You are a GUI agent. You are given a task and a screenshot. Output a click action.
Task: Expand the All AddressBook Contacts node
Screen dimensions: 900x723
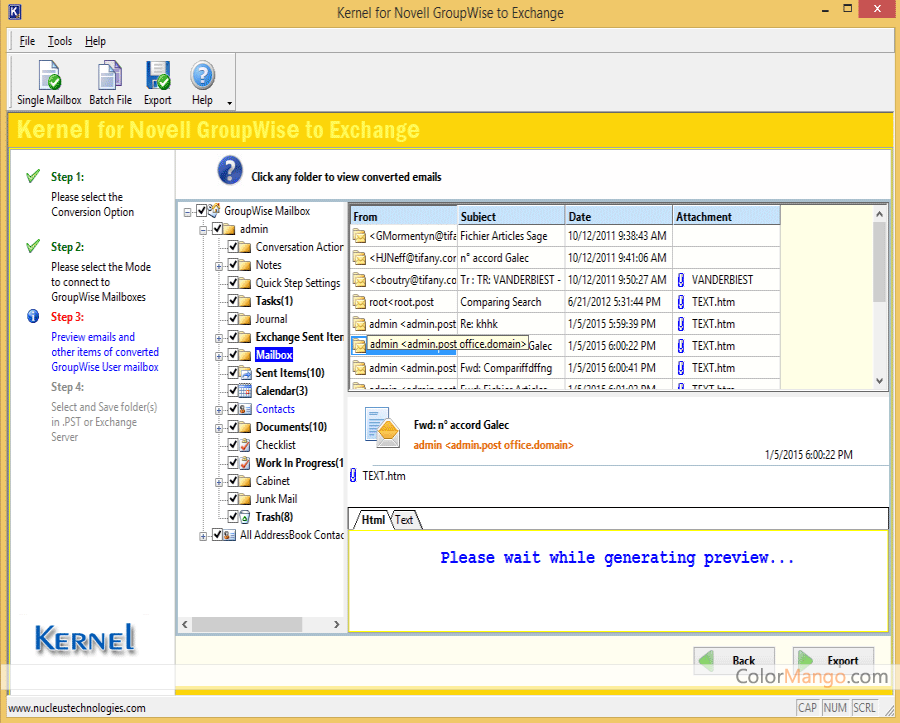coord(204,535)
